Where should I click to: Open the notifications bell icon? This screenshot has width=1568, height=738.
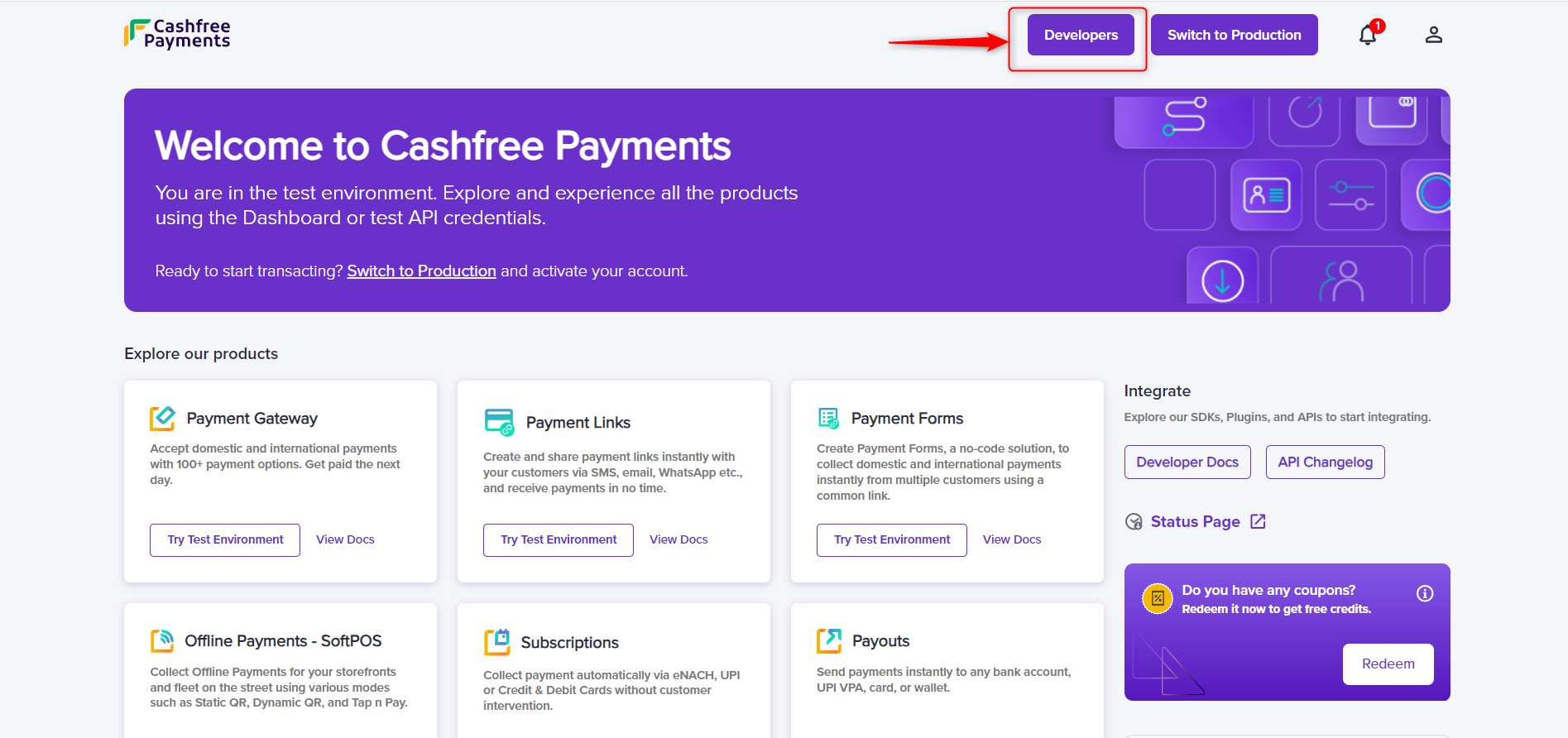[1368, 35]
